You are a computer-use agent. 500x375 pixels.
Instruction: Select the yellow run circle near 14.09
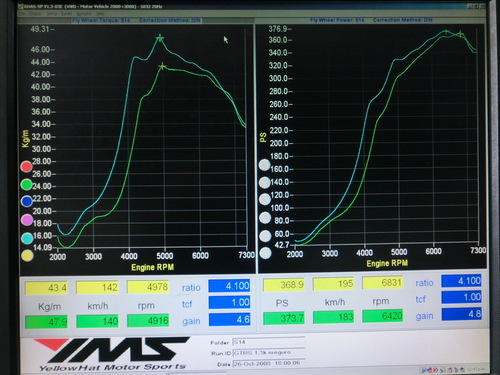click(27, 256)
